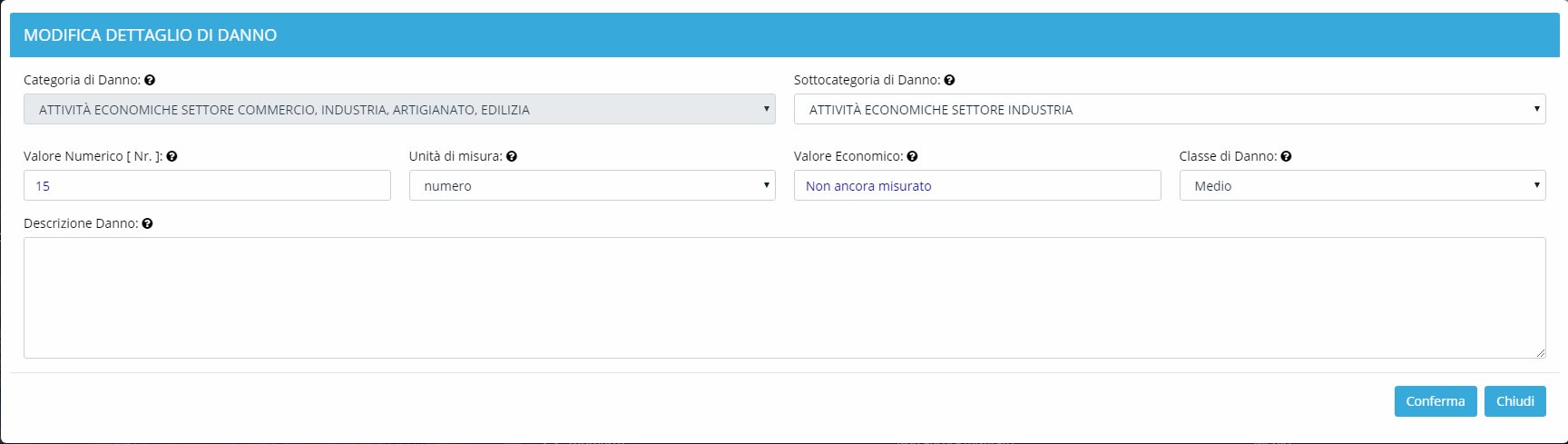The image size is (1568, 444).
Task: Show help for Valore Economico
Action: point(912,156)
